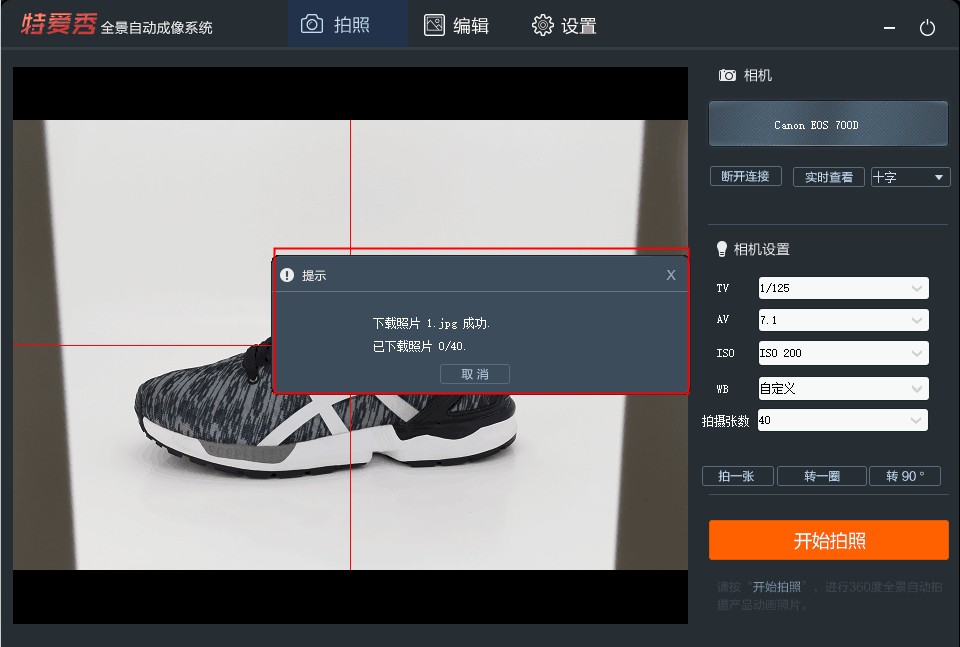Open the 编辑 tab
960x647 pixels.
click(456, 25)
